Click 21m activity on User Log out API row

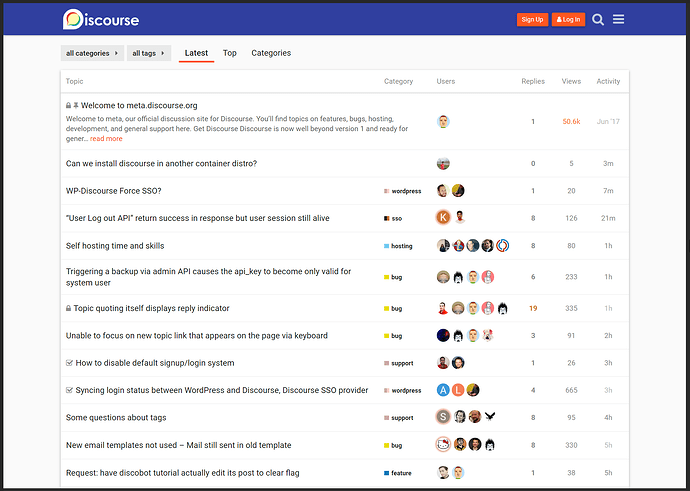(608, 218)
